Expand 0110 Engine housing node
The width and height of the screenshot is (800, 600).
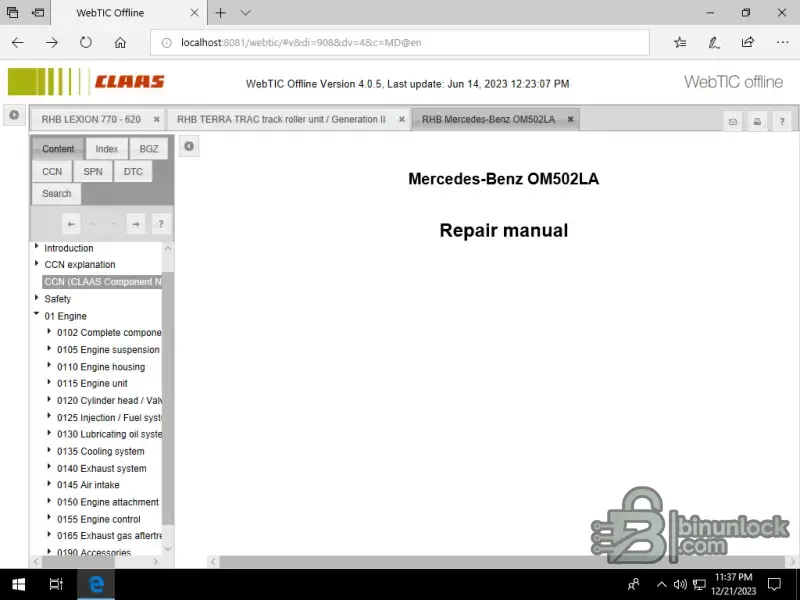tap(49, 366)
